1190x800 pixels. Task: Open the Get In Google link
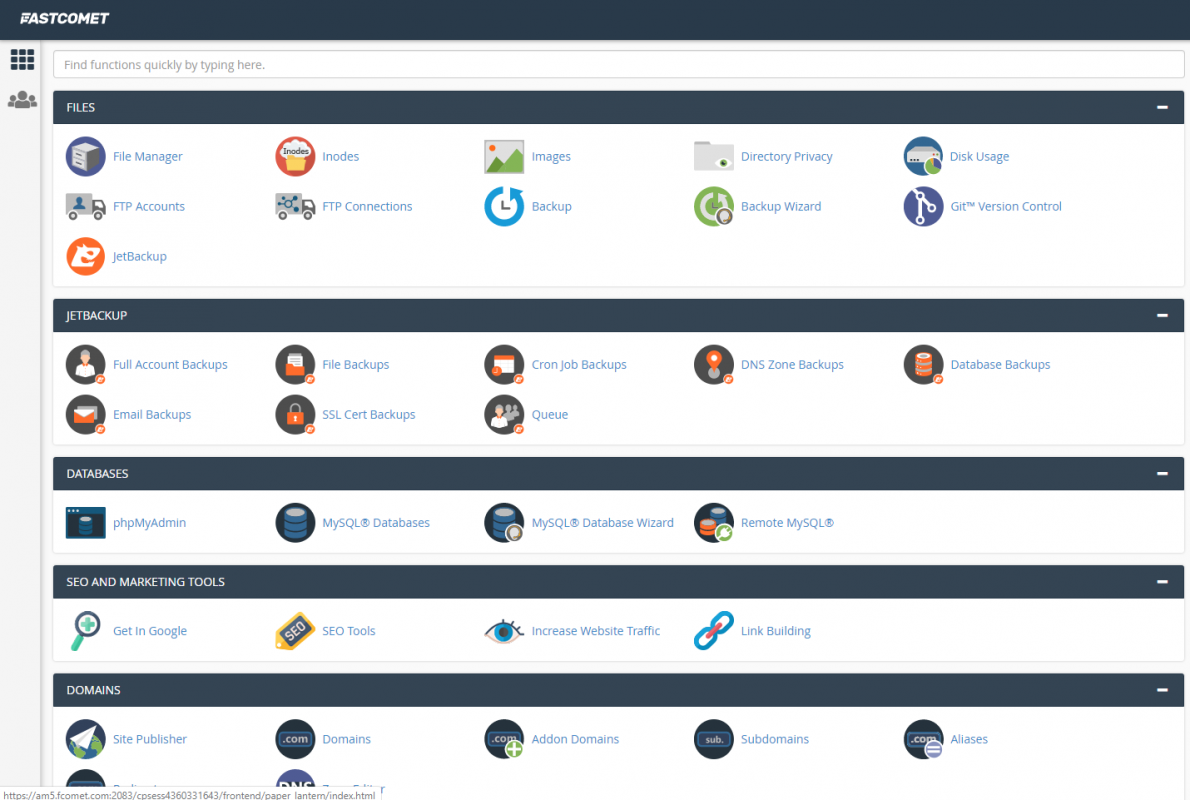tap(150, 631)
